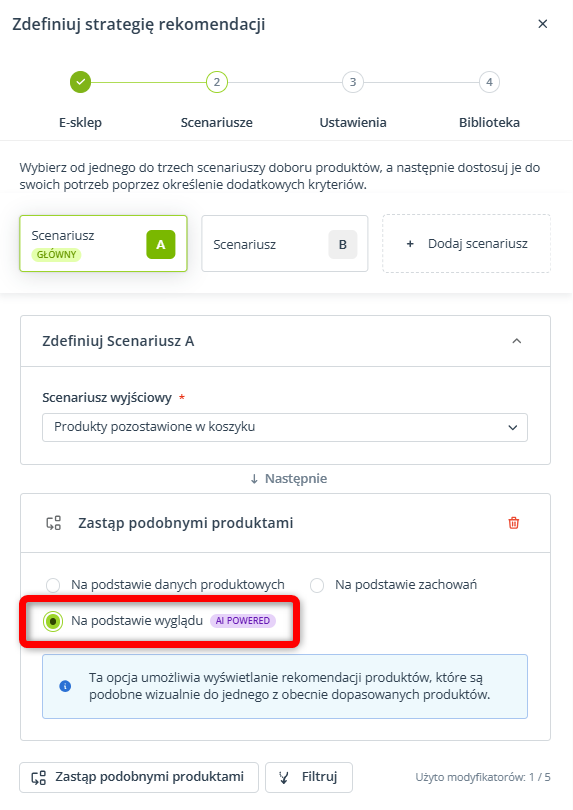Switch to Scenariusz B tab
The height and width of the screenshot is (810, 573).
pos(285,244)
